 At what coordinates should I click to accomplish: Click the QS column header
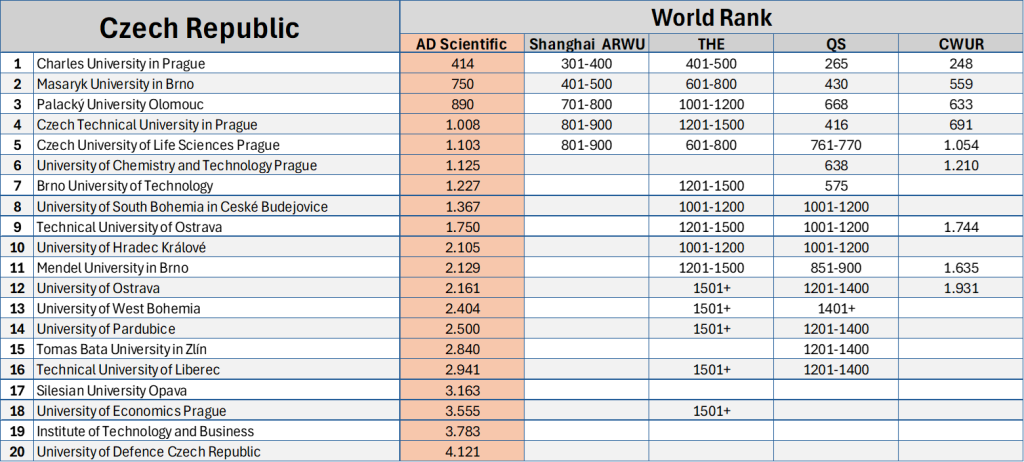click(835, 43)
